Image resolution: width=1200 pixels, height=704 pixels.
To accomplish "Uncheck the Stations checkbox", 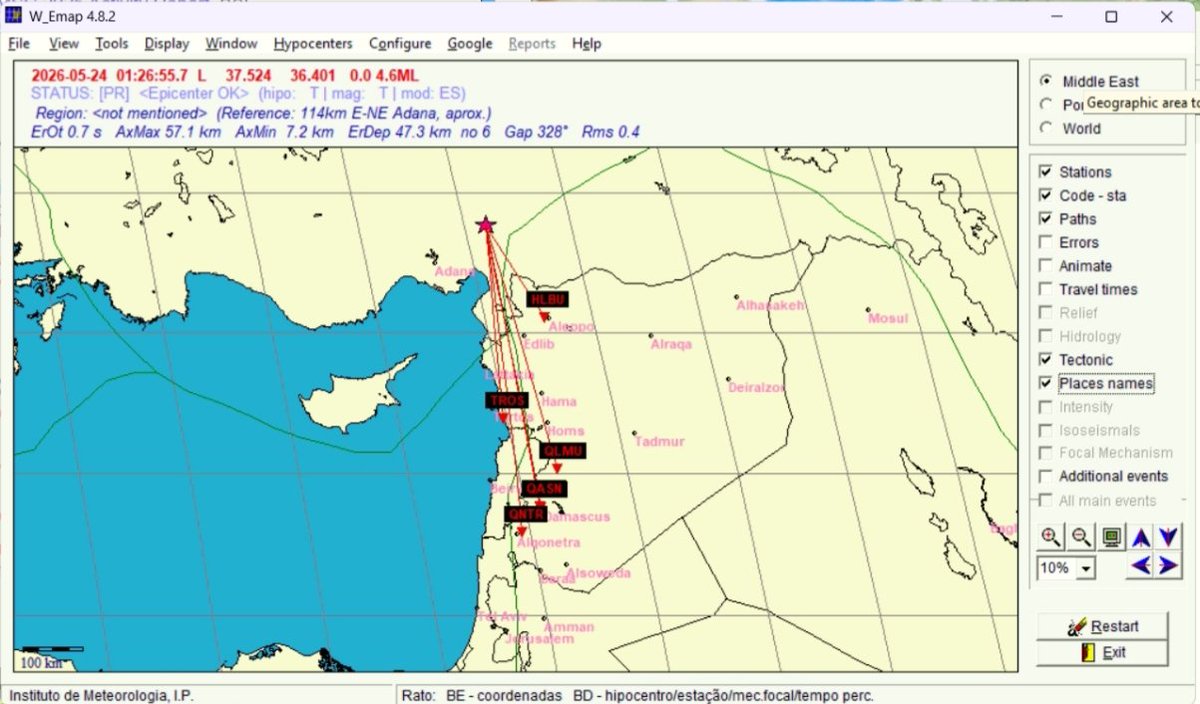I will 1046,172.
